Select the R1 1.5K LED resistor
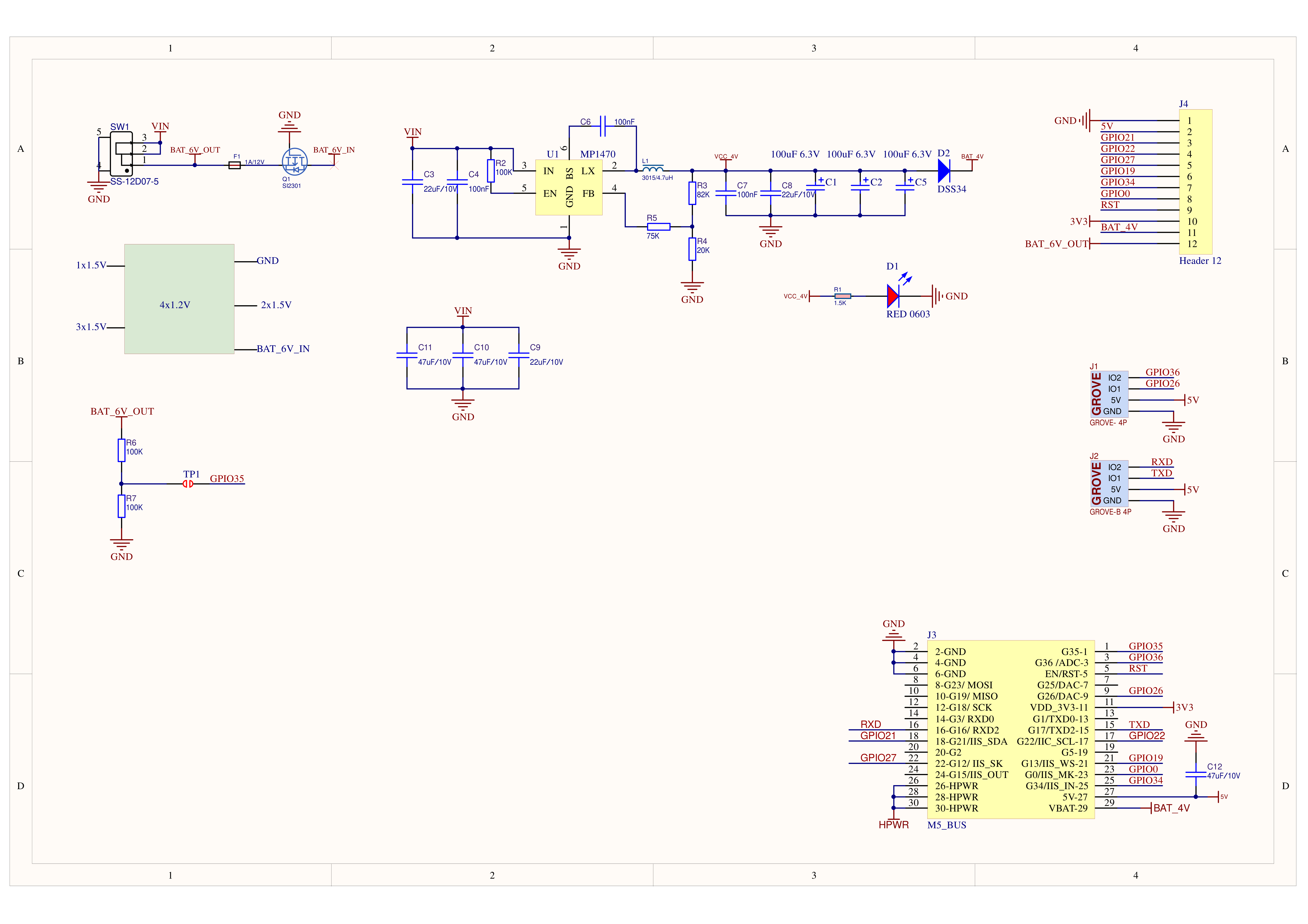Viewport: 1308px width, 924px height. click(x=843, y=296)
